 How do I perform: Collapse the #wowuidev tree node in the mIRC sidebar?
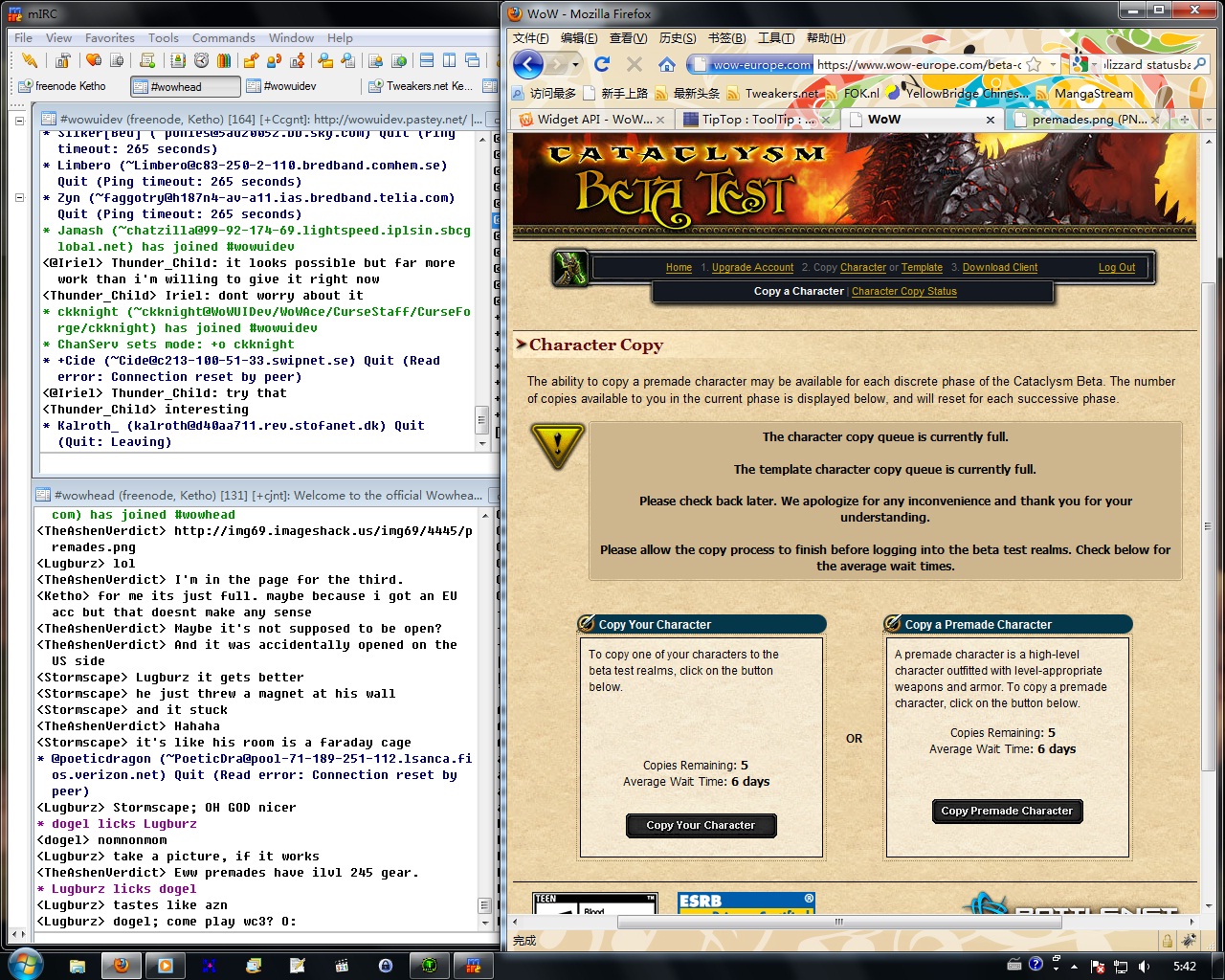19,121
